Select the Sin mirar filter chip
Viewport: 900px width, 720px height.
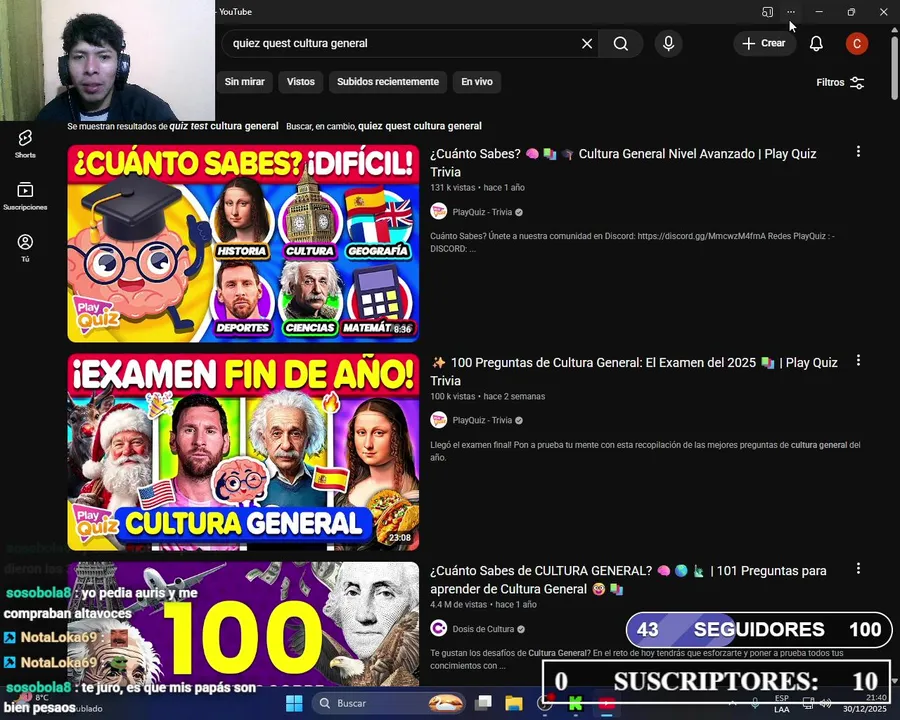pyautogui.click(x=245, y=82)
